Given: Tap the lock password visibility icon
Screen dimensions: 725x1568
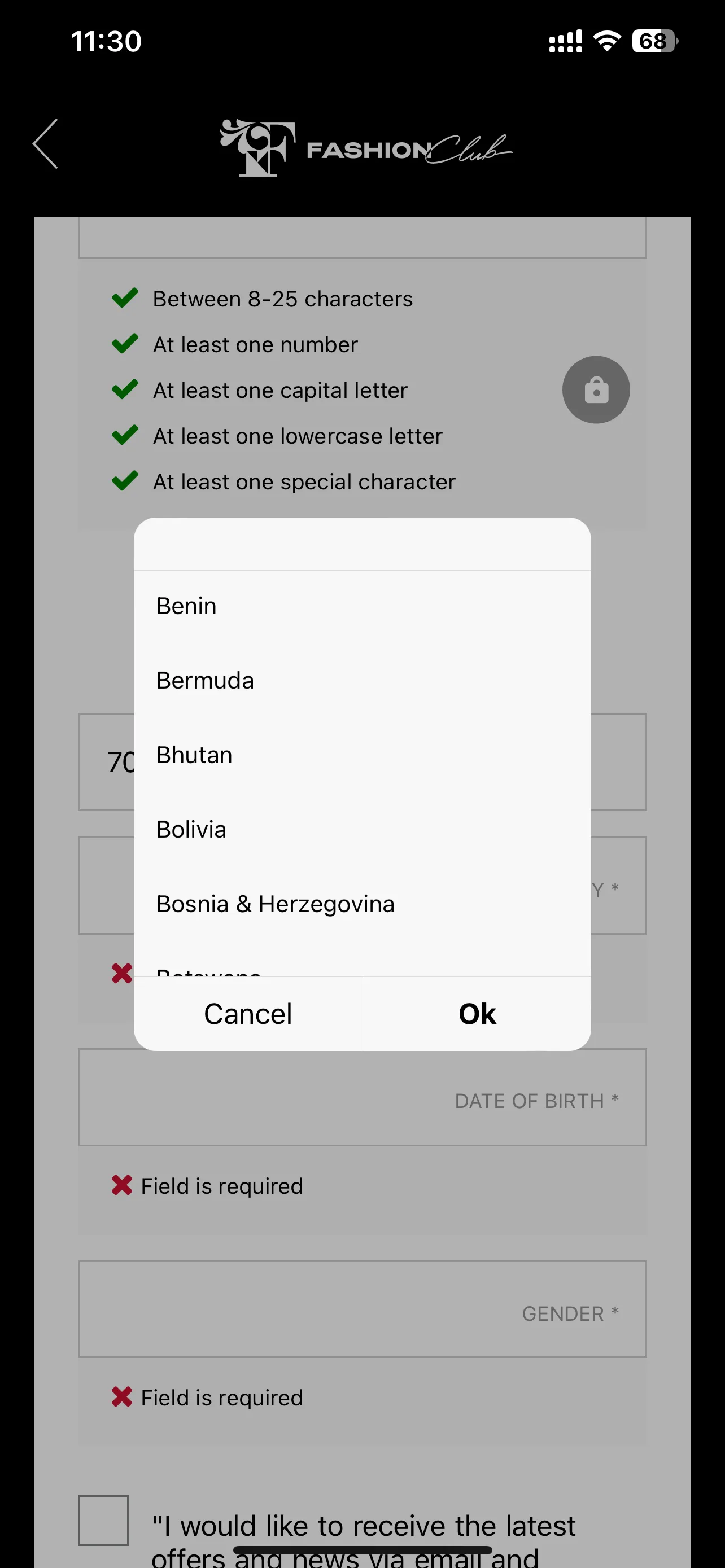Looking at the screenshot, I should 595,389.
